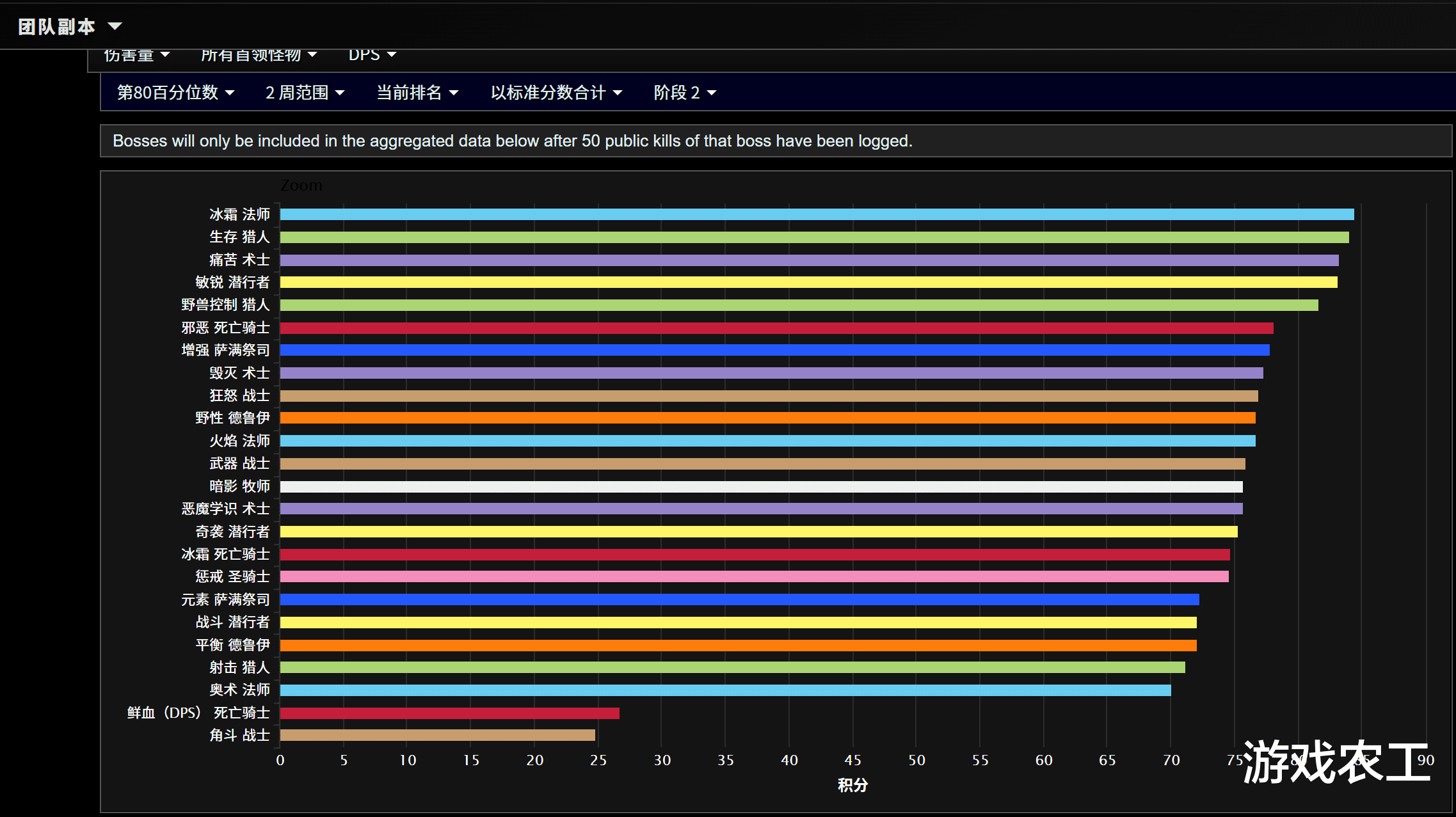Click the 积分 x-axis title
This screenshot has height=817, width=1456.
[x=852, y=785]
